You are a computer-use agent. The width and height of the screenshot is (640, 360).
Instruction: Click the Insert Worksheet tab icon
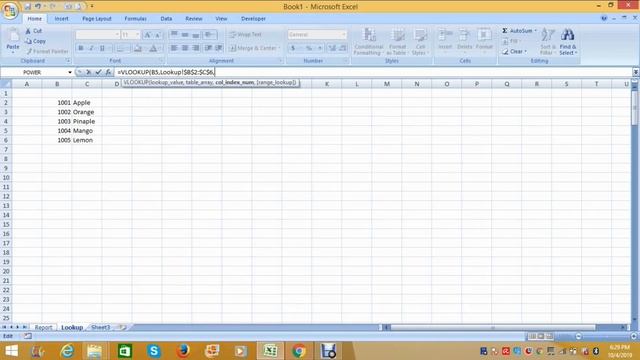coord(122,327)
